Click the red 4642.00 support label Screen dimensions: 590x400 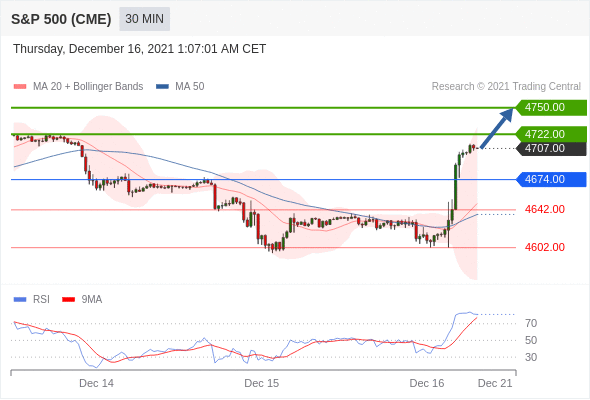(545, 209)
